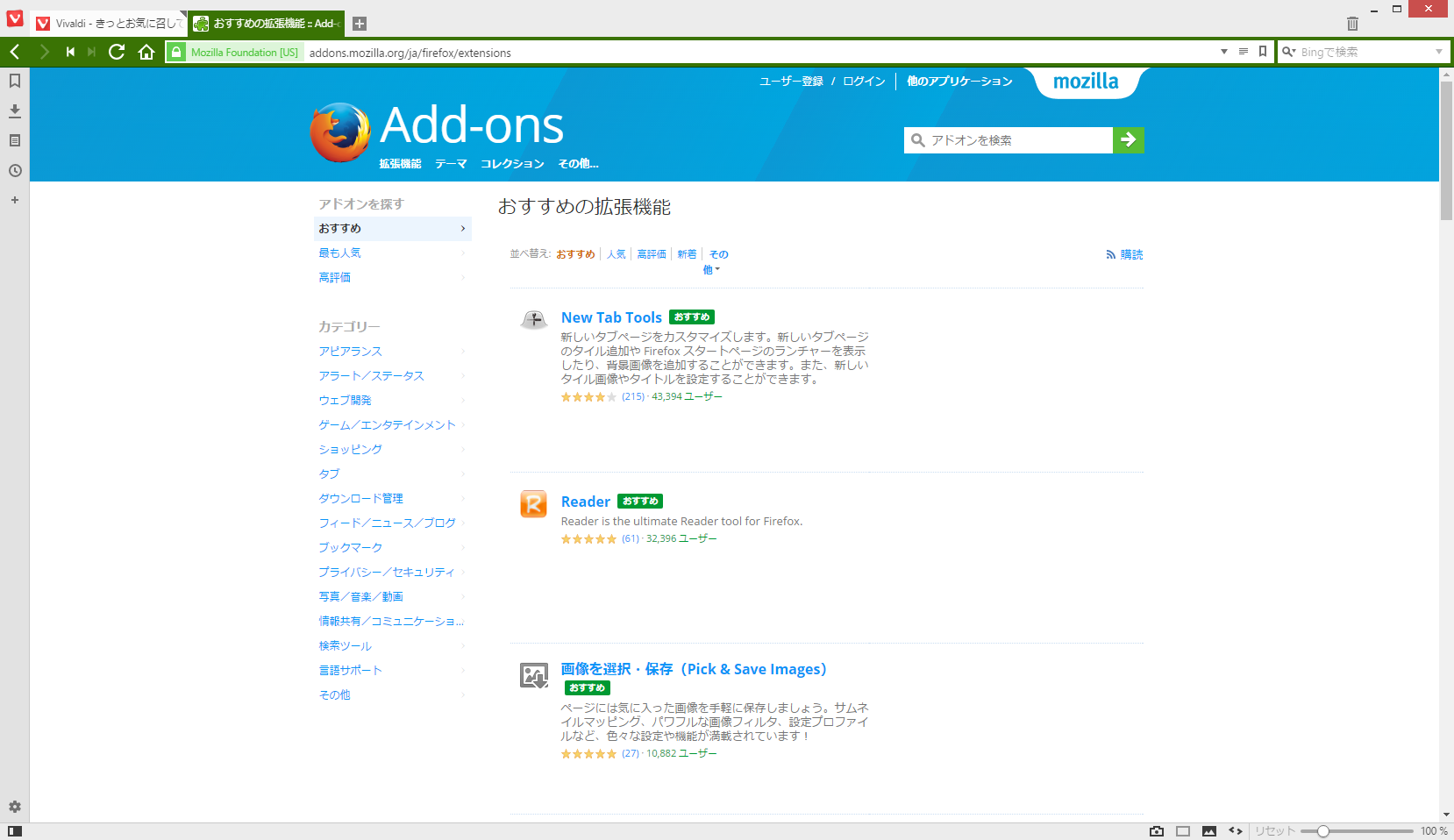The width and height of the screenshot is (1454, 840).
Task: Adjust the page zoom slider
Action: point(1357,831)
